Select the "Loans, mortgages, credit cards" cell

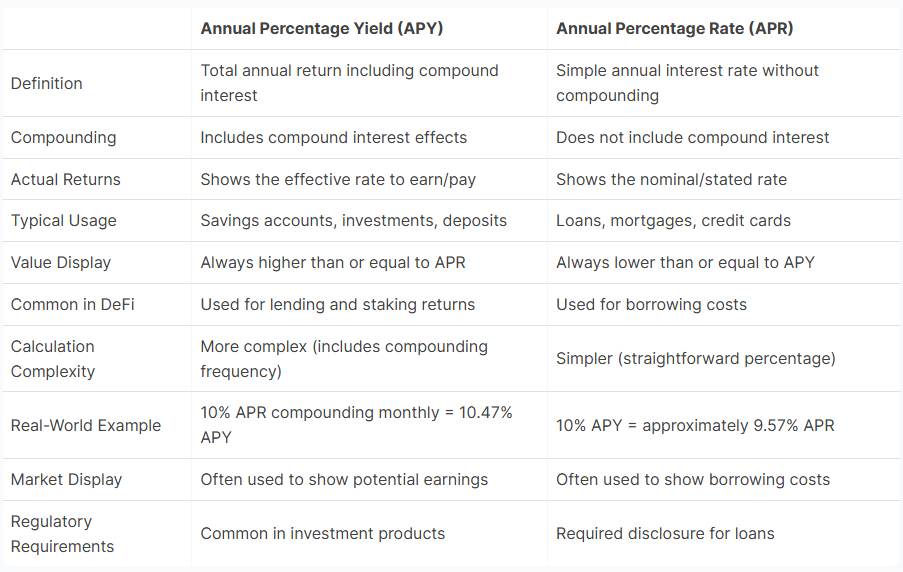point(673,221)
